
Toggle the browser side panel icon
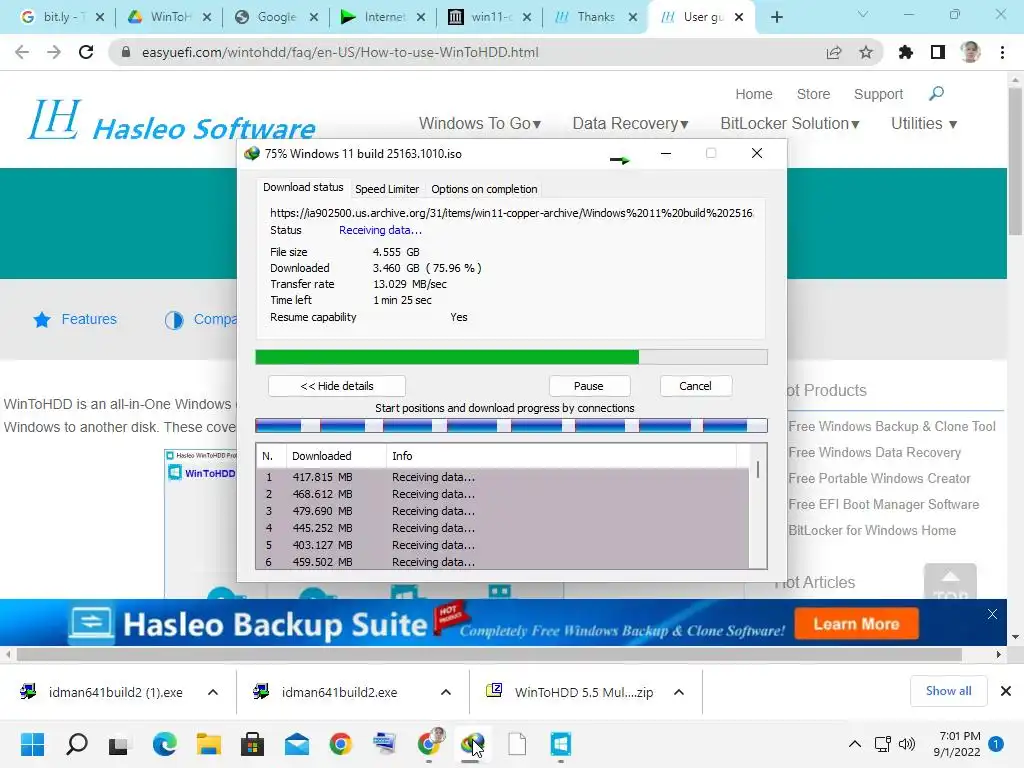[x=938, y=52]
